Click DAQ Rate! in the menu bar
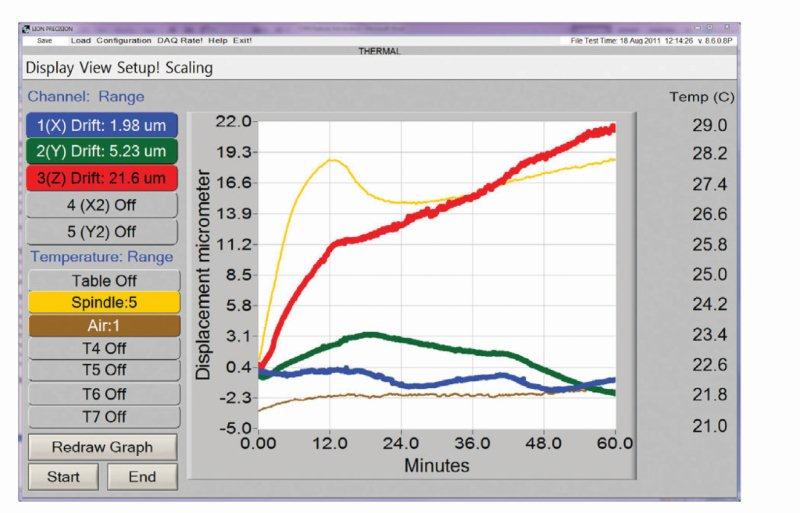This screenshot has width=800, height=513. point(179,40)
